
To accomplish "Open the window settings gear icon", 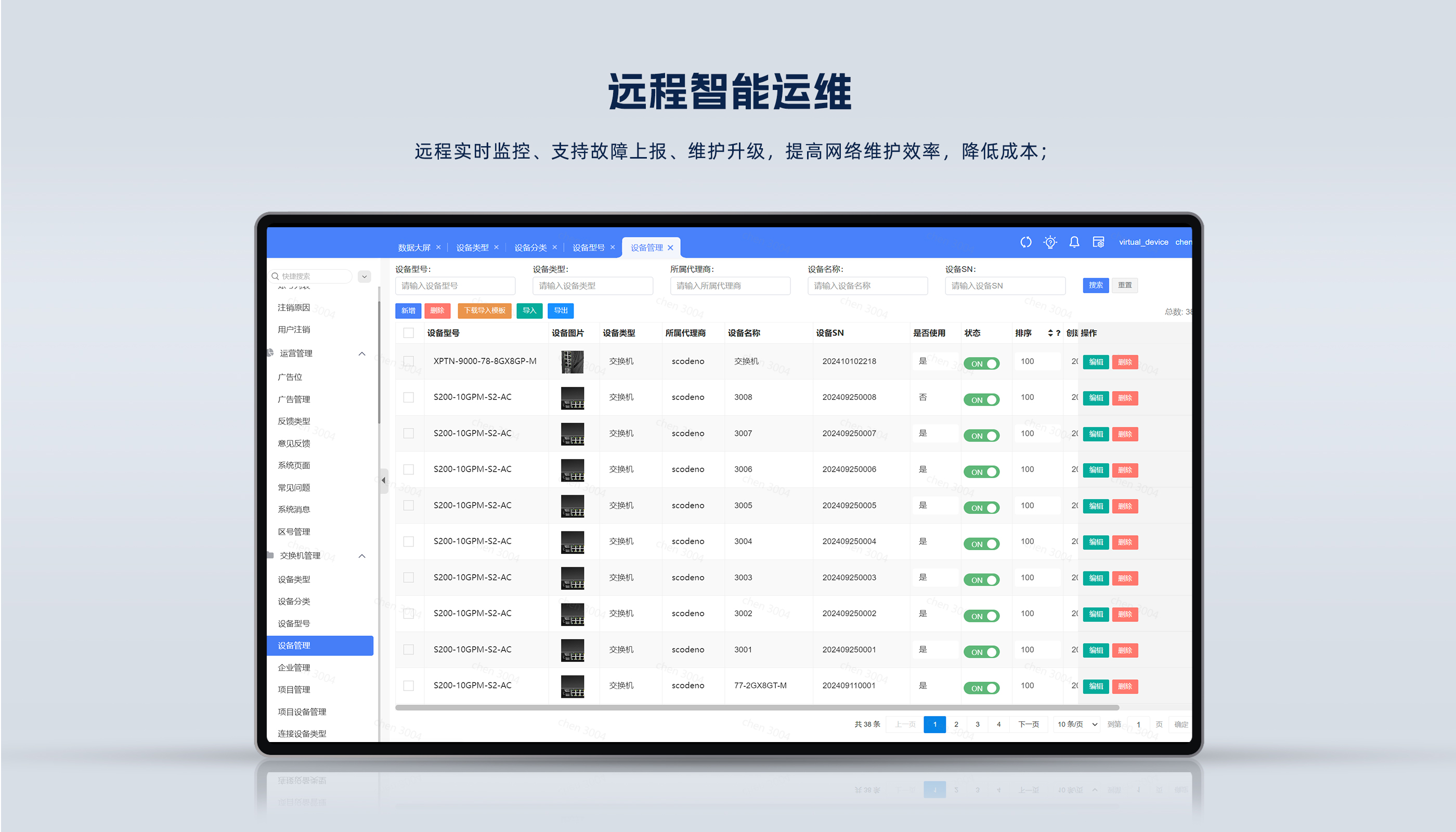I will tap(1098, 242).
